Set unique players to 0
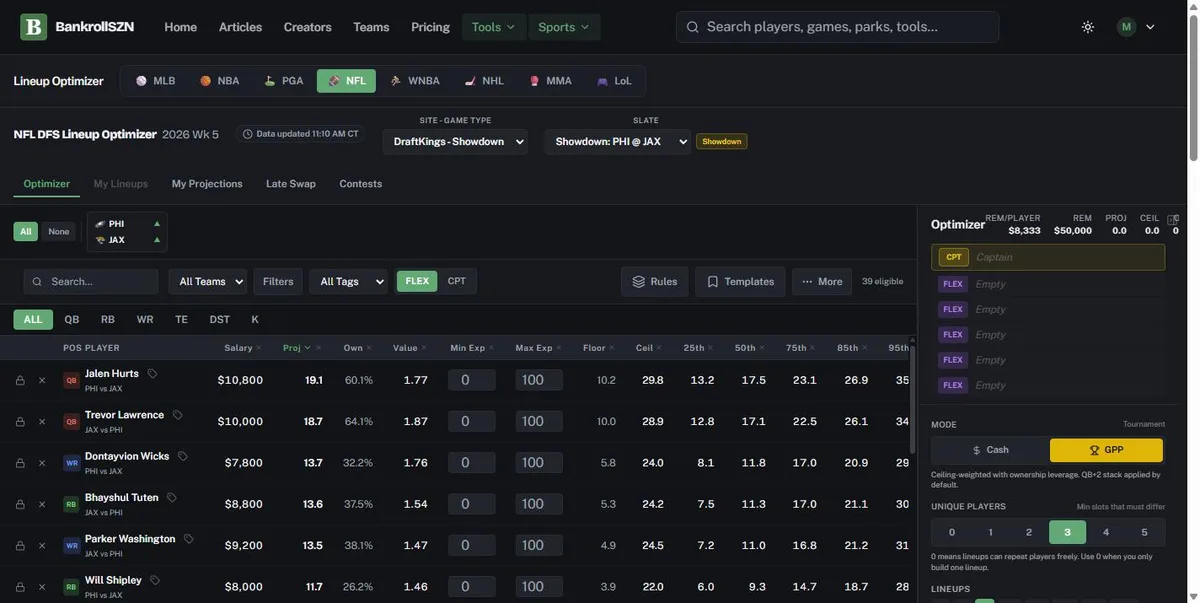 [x=952, y=532]
